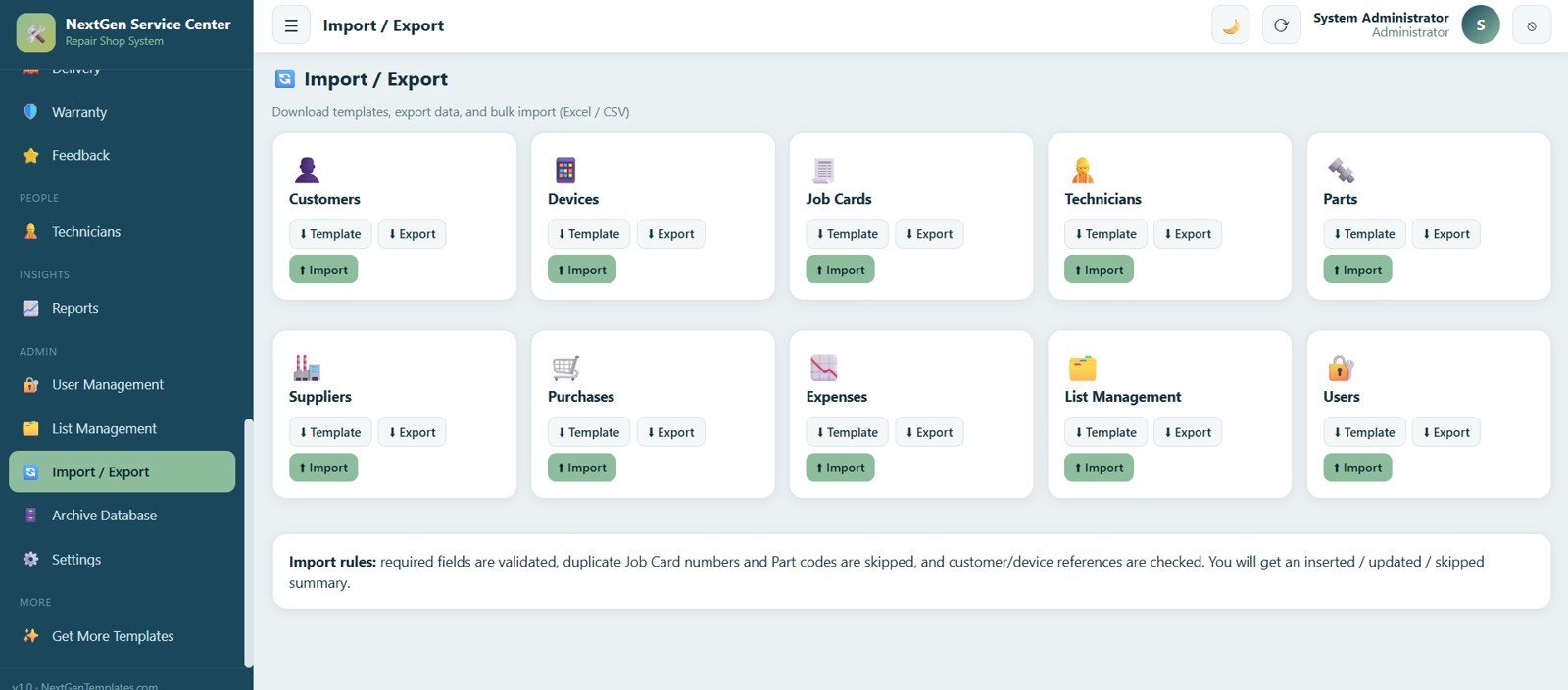Viewport: 1568px width, 690px height.
Task: Import Expenses data
Action: (x=840, y=468)
